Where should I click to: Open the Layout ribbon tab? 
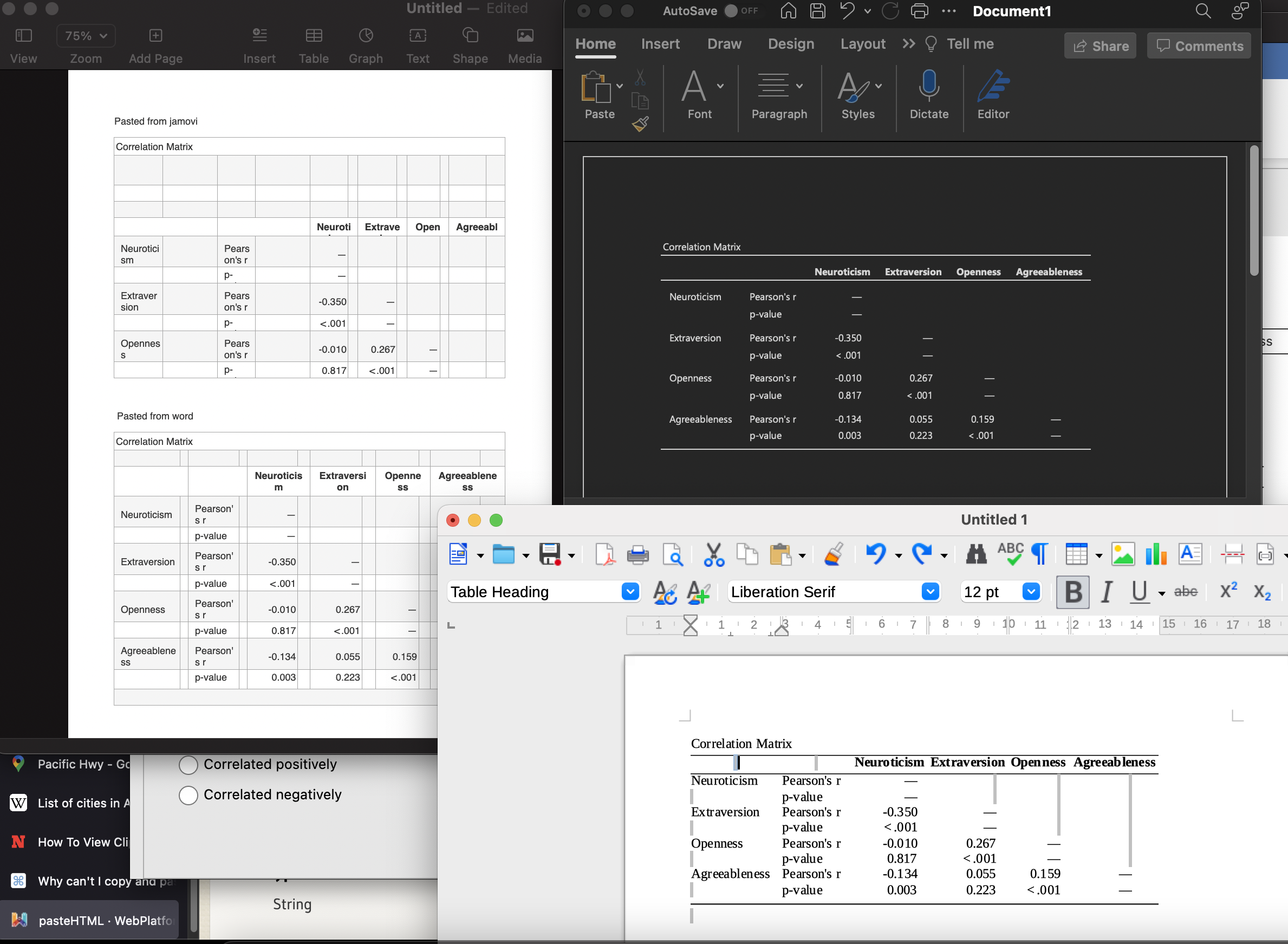tap(862, 44)
